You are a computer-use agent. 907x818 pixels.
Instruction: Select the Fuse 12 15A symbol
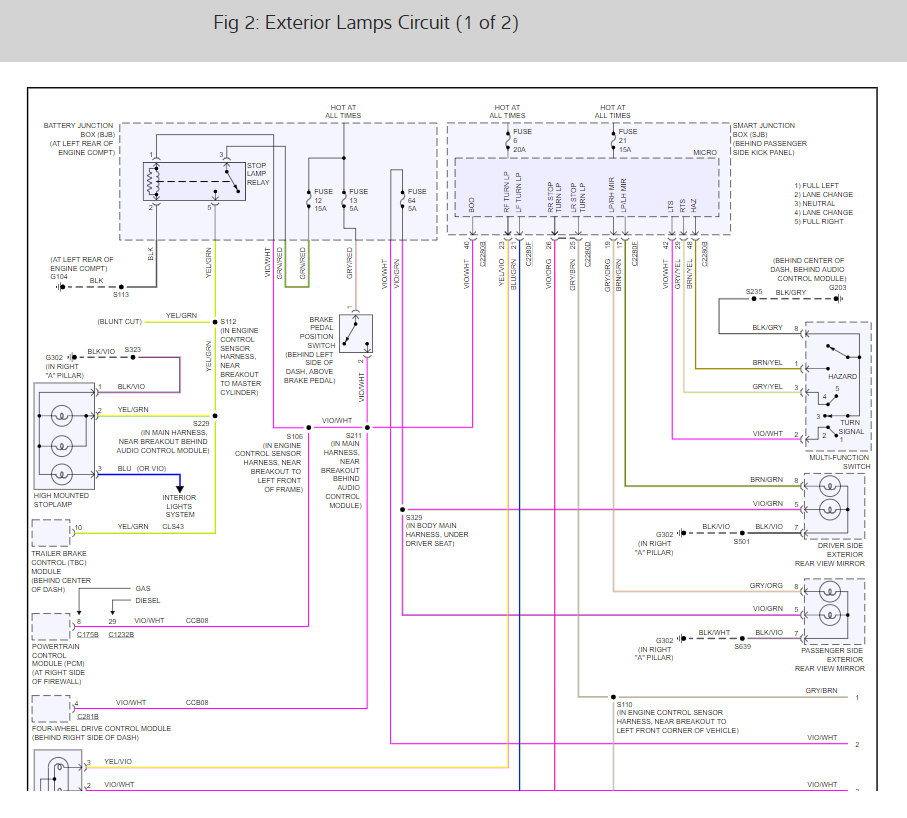(309, 200)
